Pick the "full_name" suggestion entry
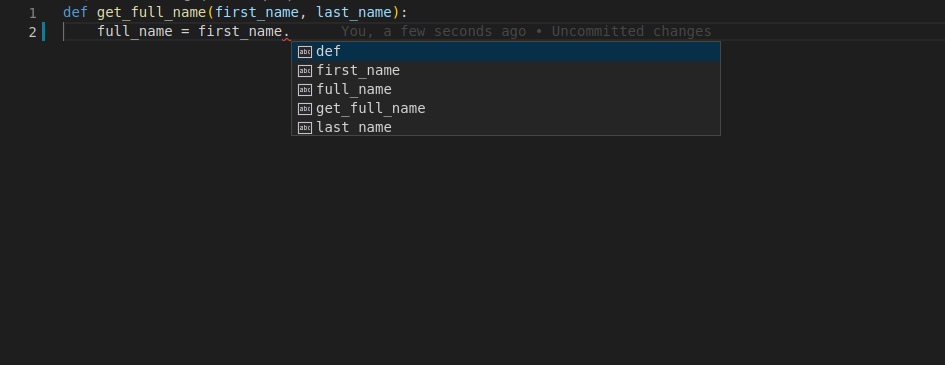Image resolution: width=945 pixels, height=365 pixels. click(506, 89)
